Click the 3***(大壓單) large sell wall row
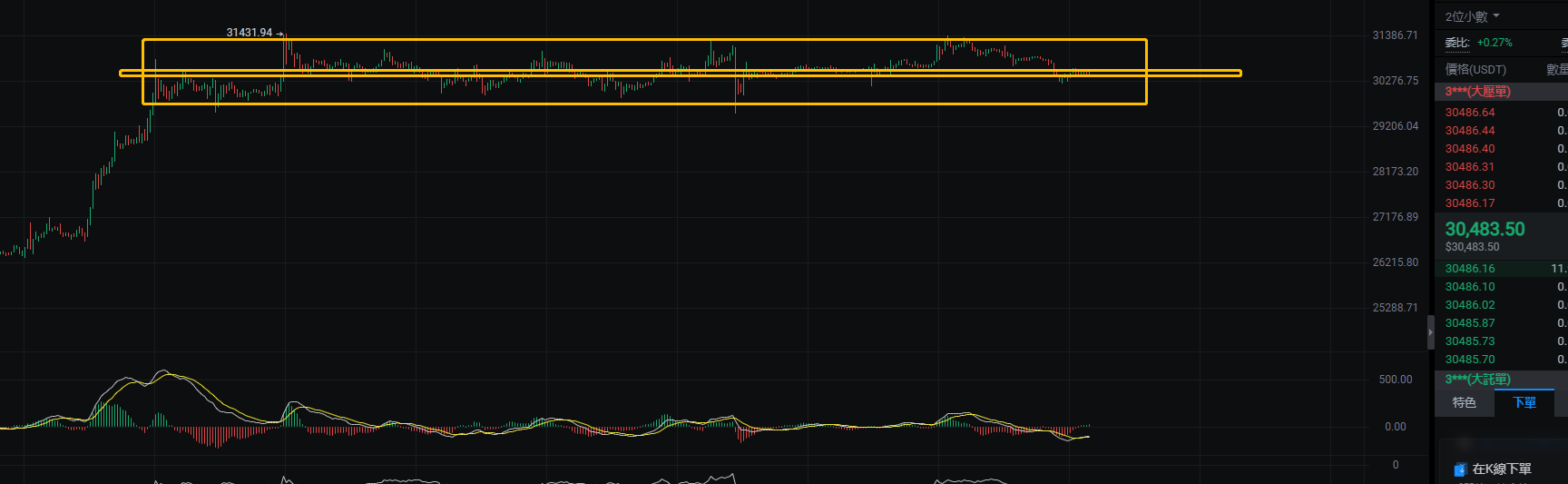1568x484 pixels. (x=1501, y=92)
